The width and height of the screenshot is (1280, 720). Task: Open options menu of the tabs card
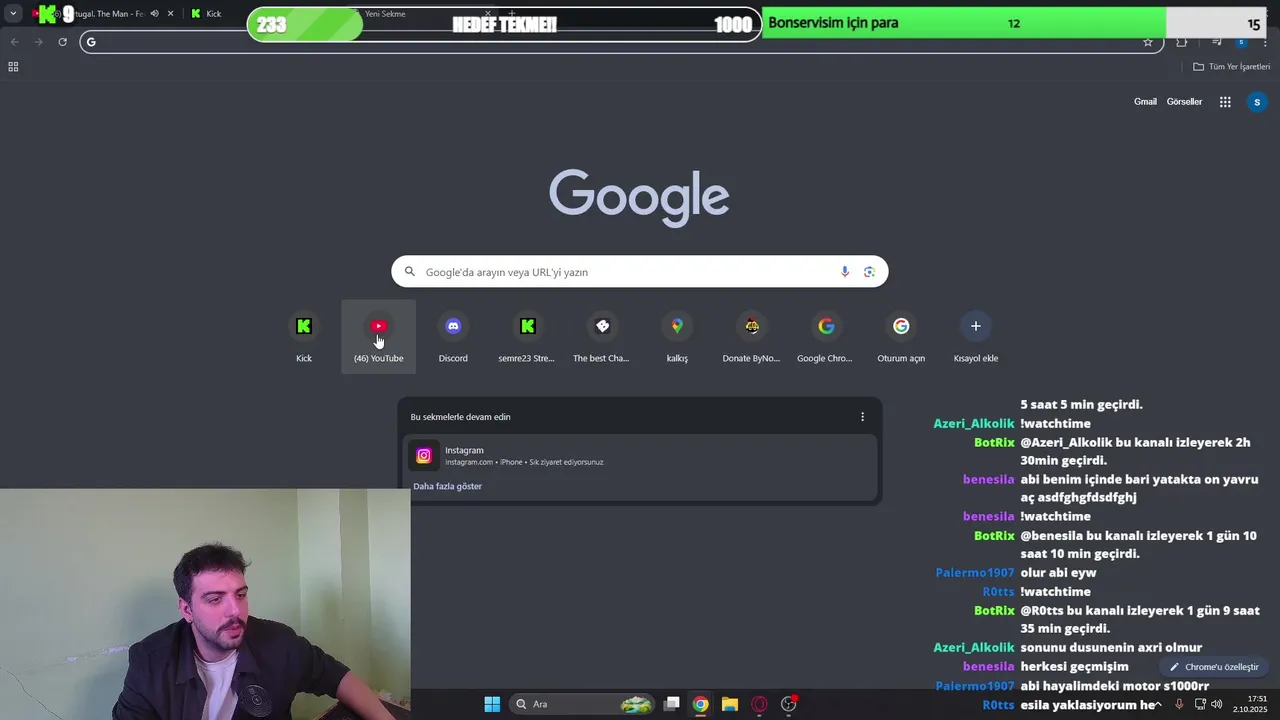pyautogui.click(x=862, y=417)
